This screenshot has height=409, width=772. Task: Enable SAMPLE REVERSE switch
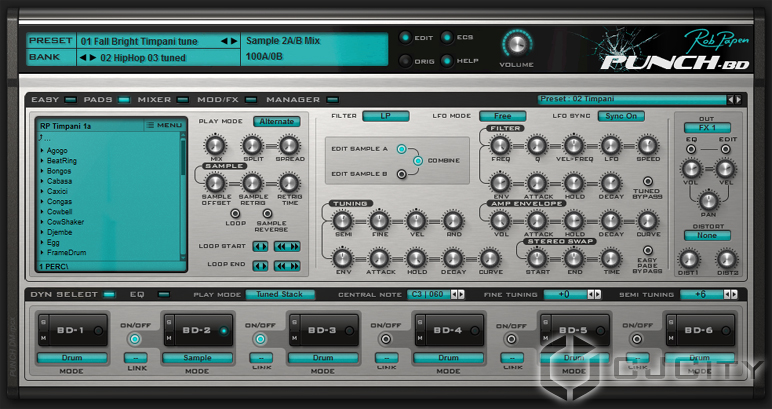(267, 213)
